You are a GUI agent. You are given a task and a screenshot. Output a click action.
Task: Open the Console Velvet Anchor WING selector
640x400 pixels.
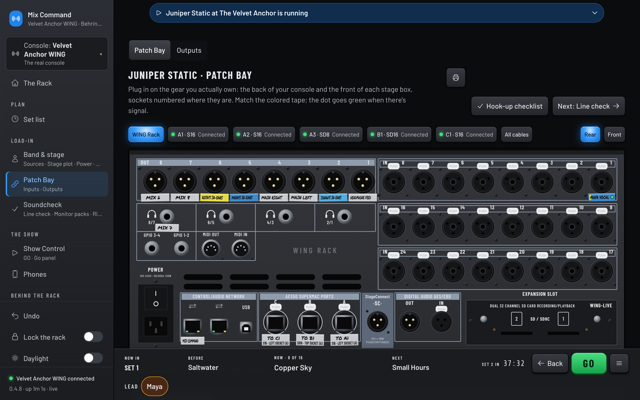pos(57,54)
